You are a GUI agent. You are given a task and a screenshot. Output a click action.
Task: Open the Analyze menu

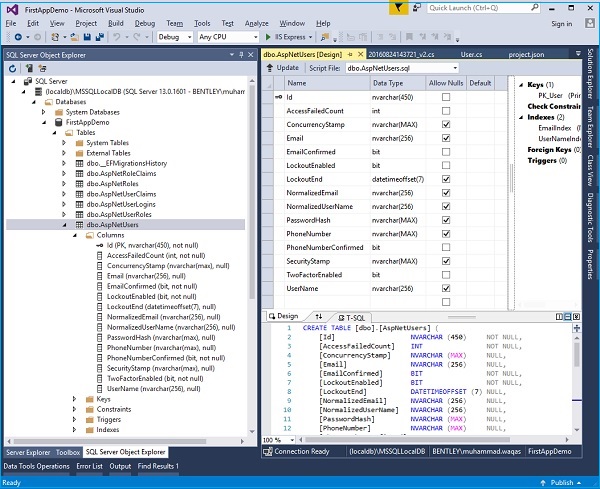point(256,22)
